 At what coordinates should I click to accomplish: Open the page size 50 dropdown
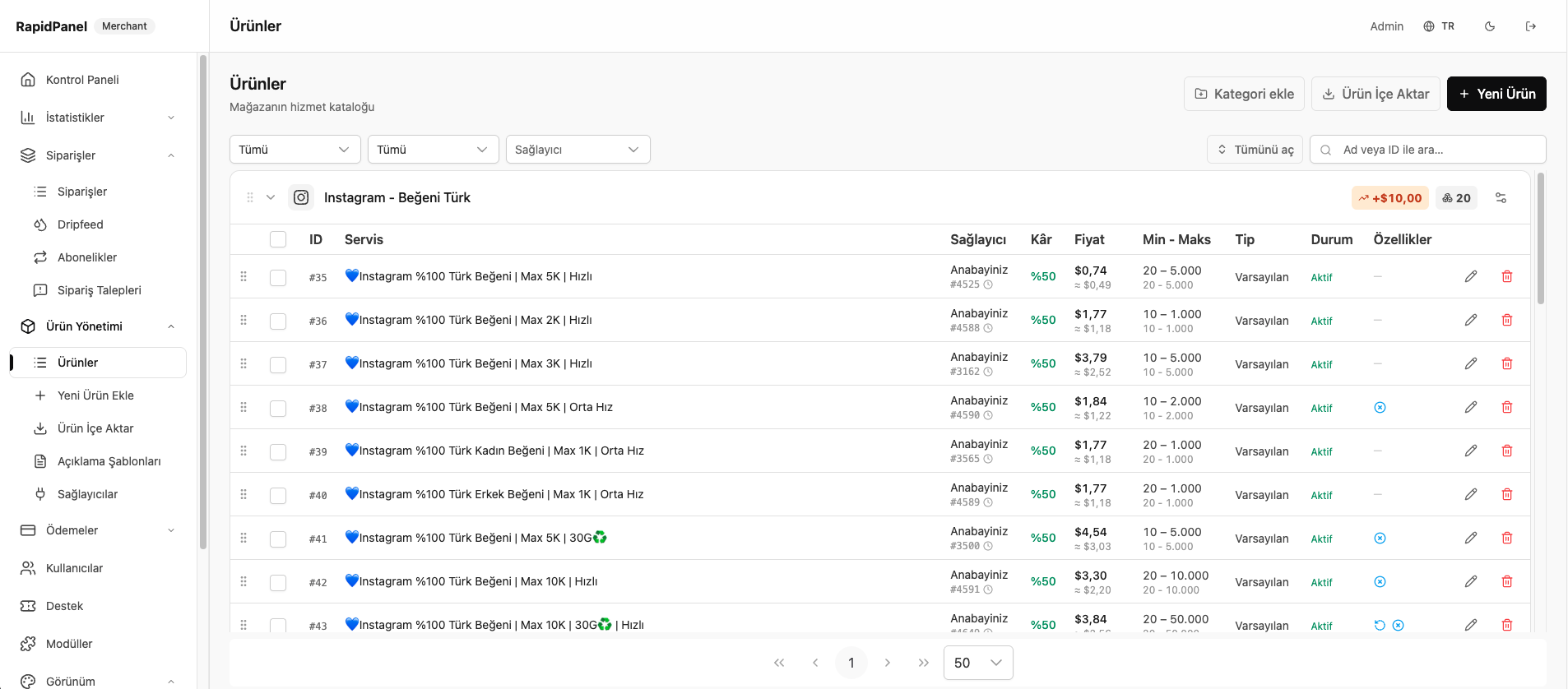(x=978, y=663)
